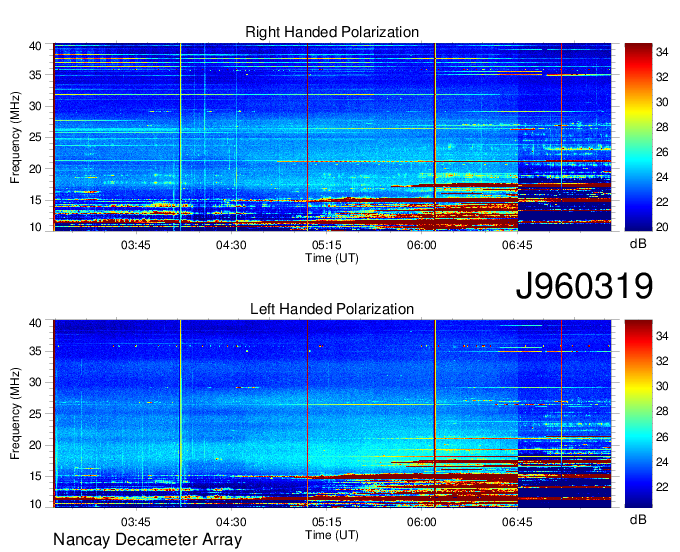This screenshot has height=552, width=680.
Task: Click the 34 value on the top color scale
Action: [662, 52]
